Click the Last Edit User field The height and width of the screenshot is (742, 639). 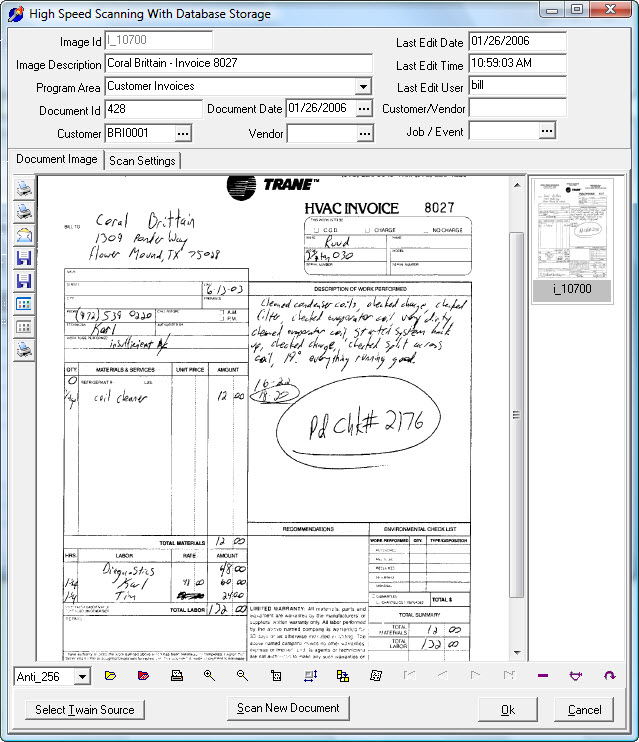pyautogui.click(x=517, y=86)
